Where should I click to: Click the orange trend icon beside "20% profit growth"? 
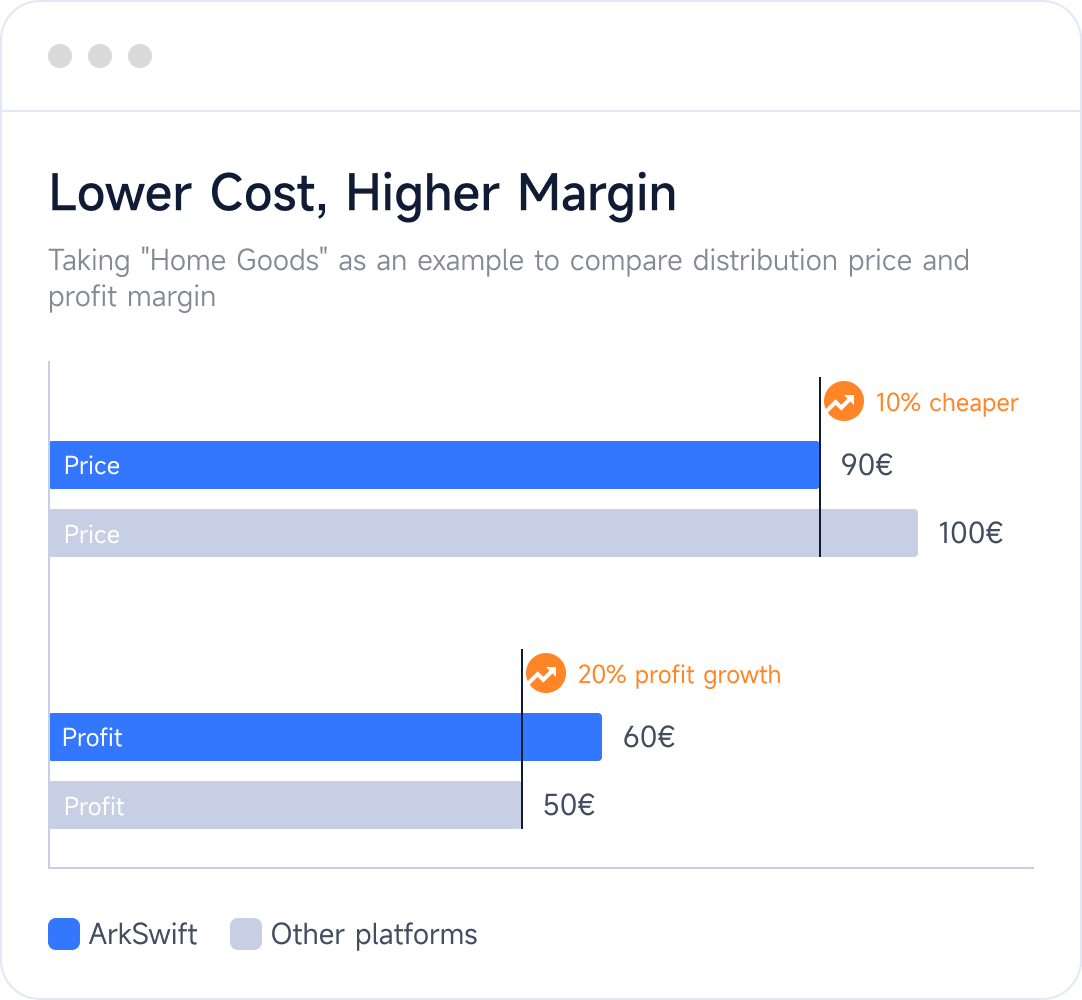pyautogui.click(x=545, y=674)
